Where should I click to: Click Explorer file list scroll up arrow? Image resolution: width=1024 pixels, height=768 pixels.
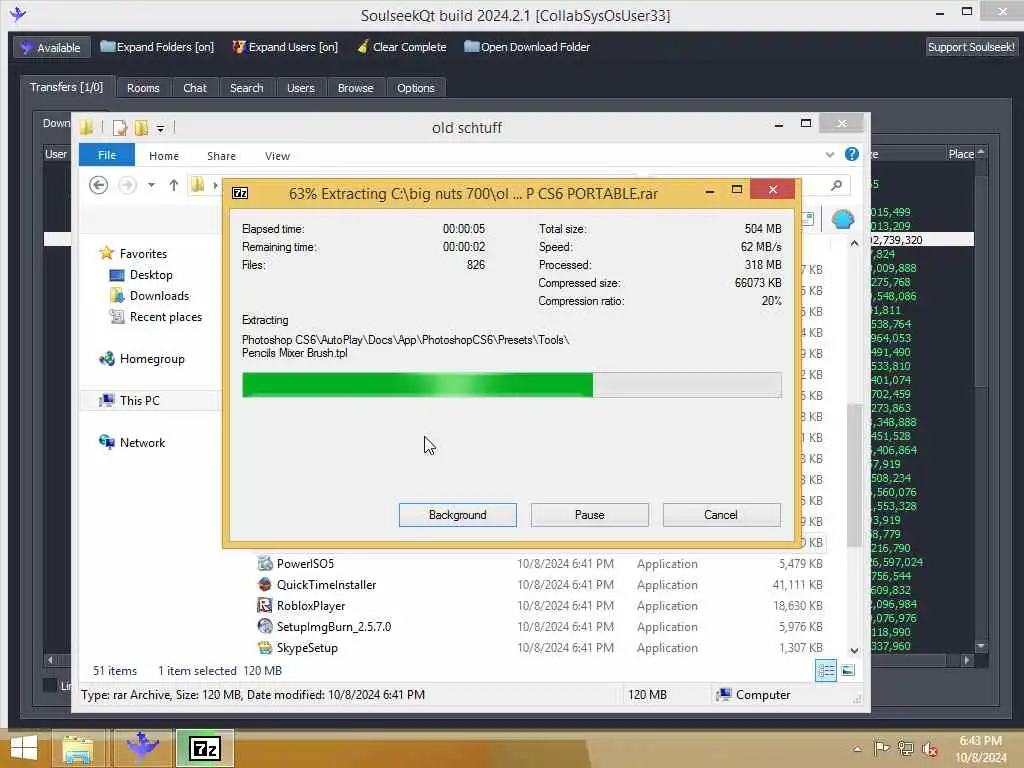click(x=854, y=243)
